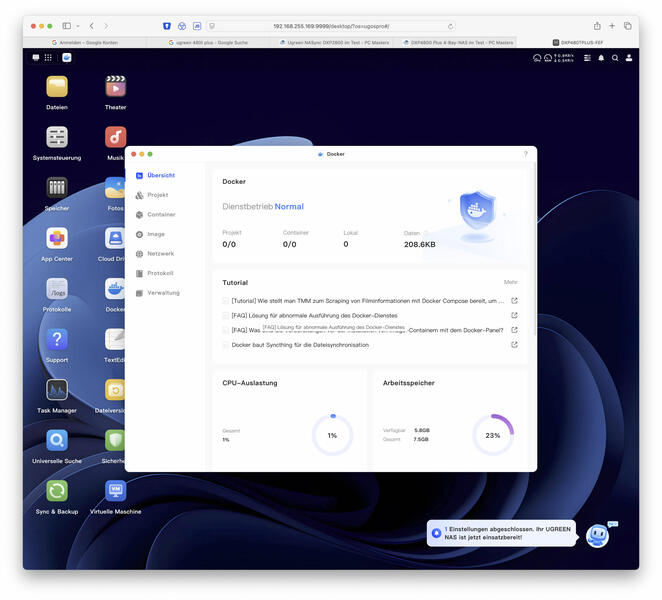This screenshot has height=600, width=662.
Task: Open external link for the Syncthing tutorial
Action: [514, 345]
